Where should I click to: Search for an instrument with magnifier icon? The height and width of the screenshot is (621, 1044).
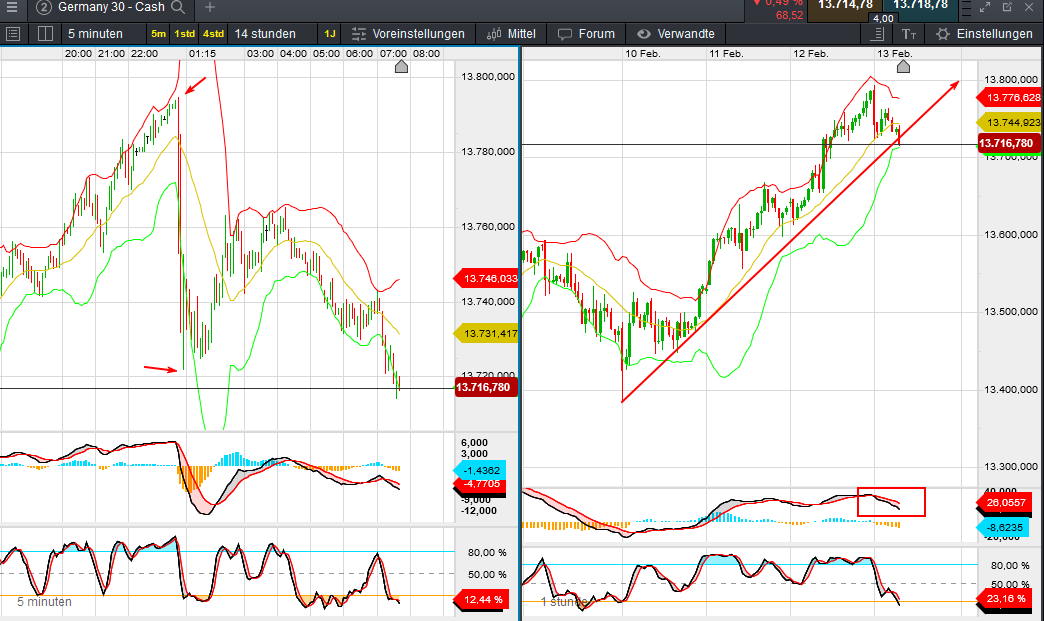[178, 7]
